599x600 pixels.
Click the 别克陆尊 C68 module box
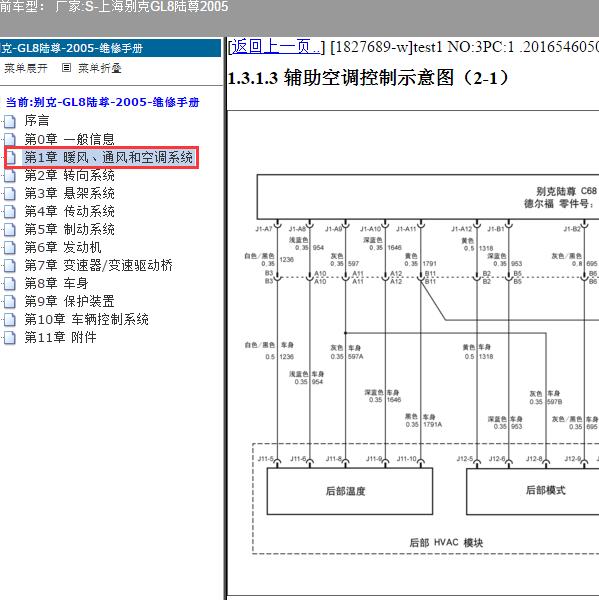click(428, 197)
